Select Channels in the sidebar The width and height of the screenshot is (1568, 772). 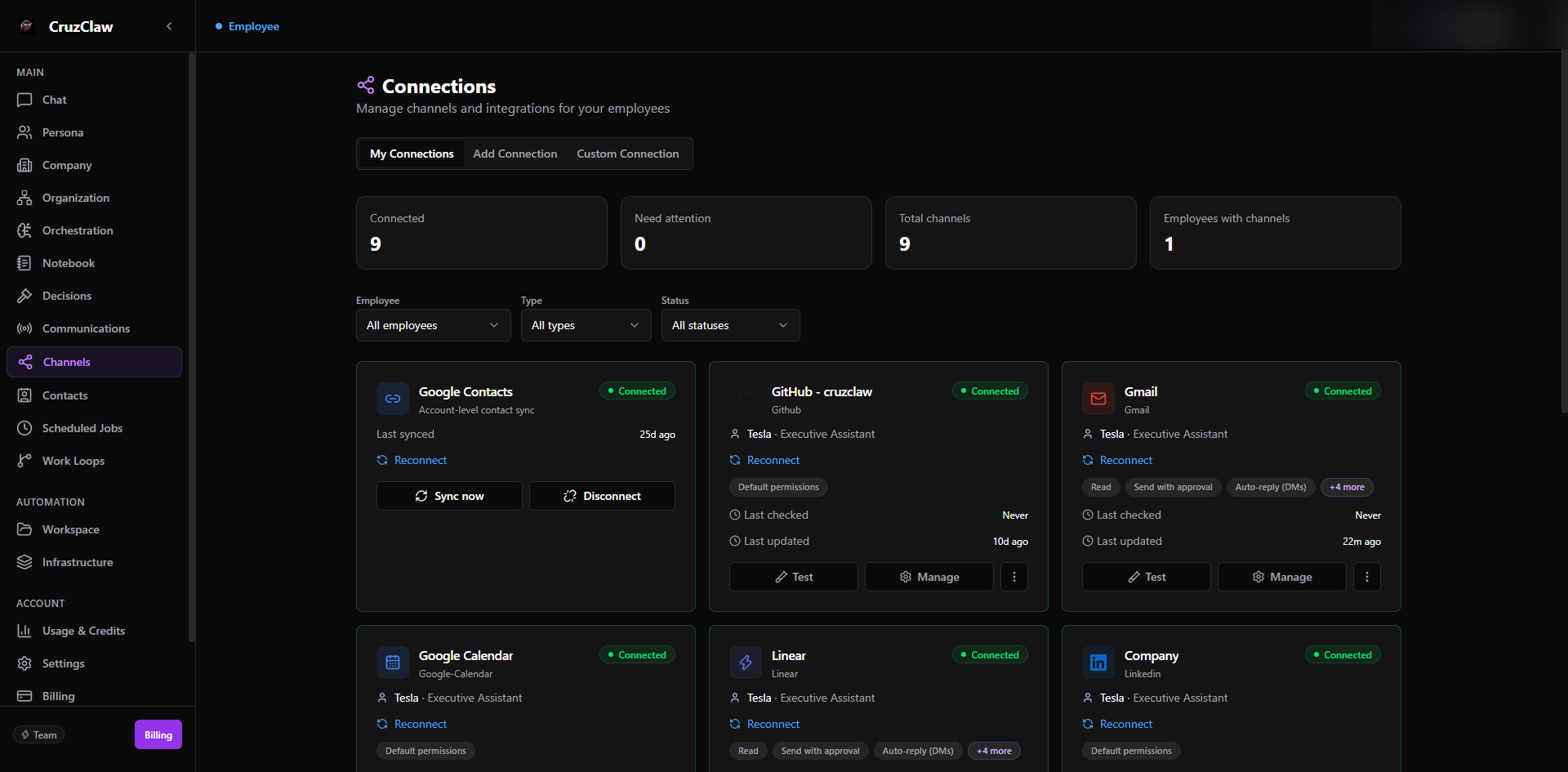(94, 362)
